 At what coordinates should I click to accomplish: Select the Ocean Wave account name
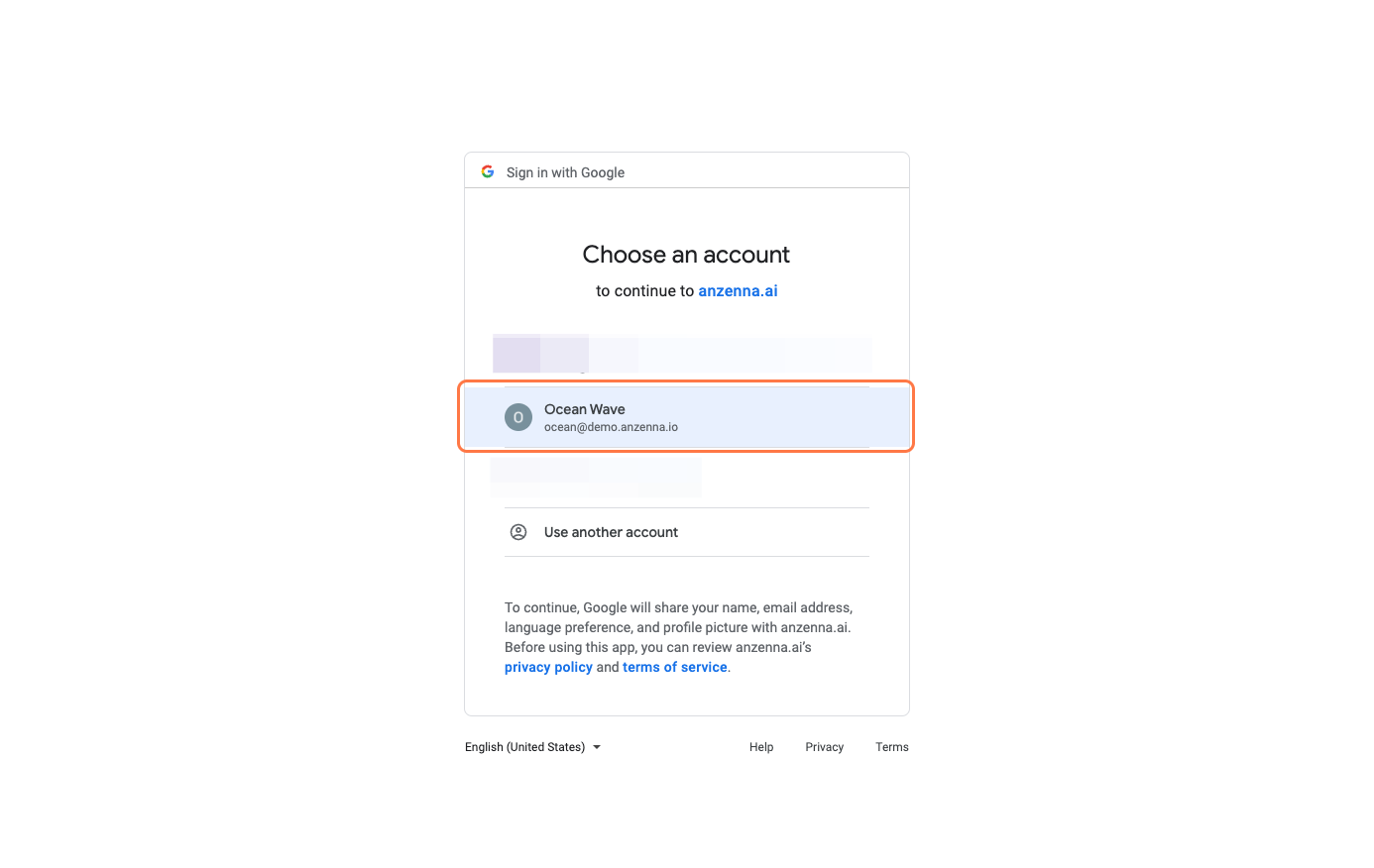tap(584, 409)
